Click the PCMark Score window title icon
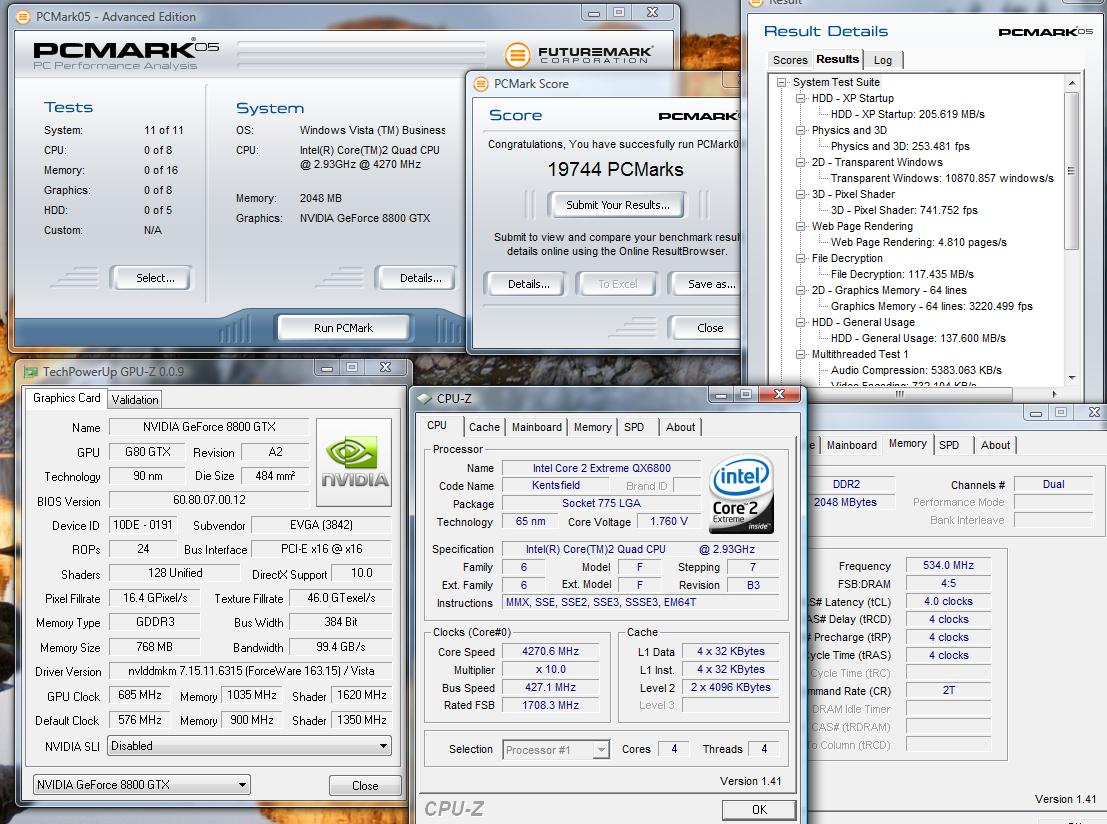Screen dimensions: 1107x824 point(481,84)
